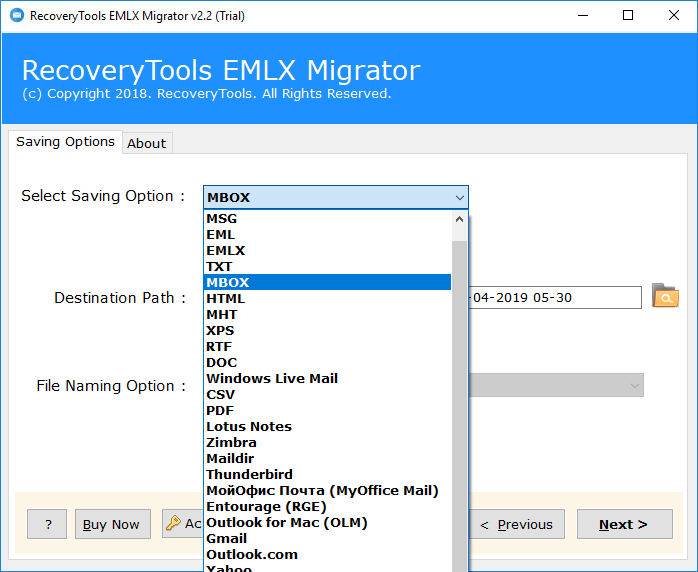Switch to the Saving Options tab
The image size is (698, 572).
tap(65, 142)
